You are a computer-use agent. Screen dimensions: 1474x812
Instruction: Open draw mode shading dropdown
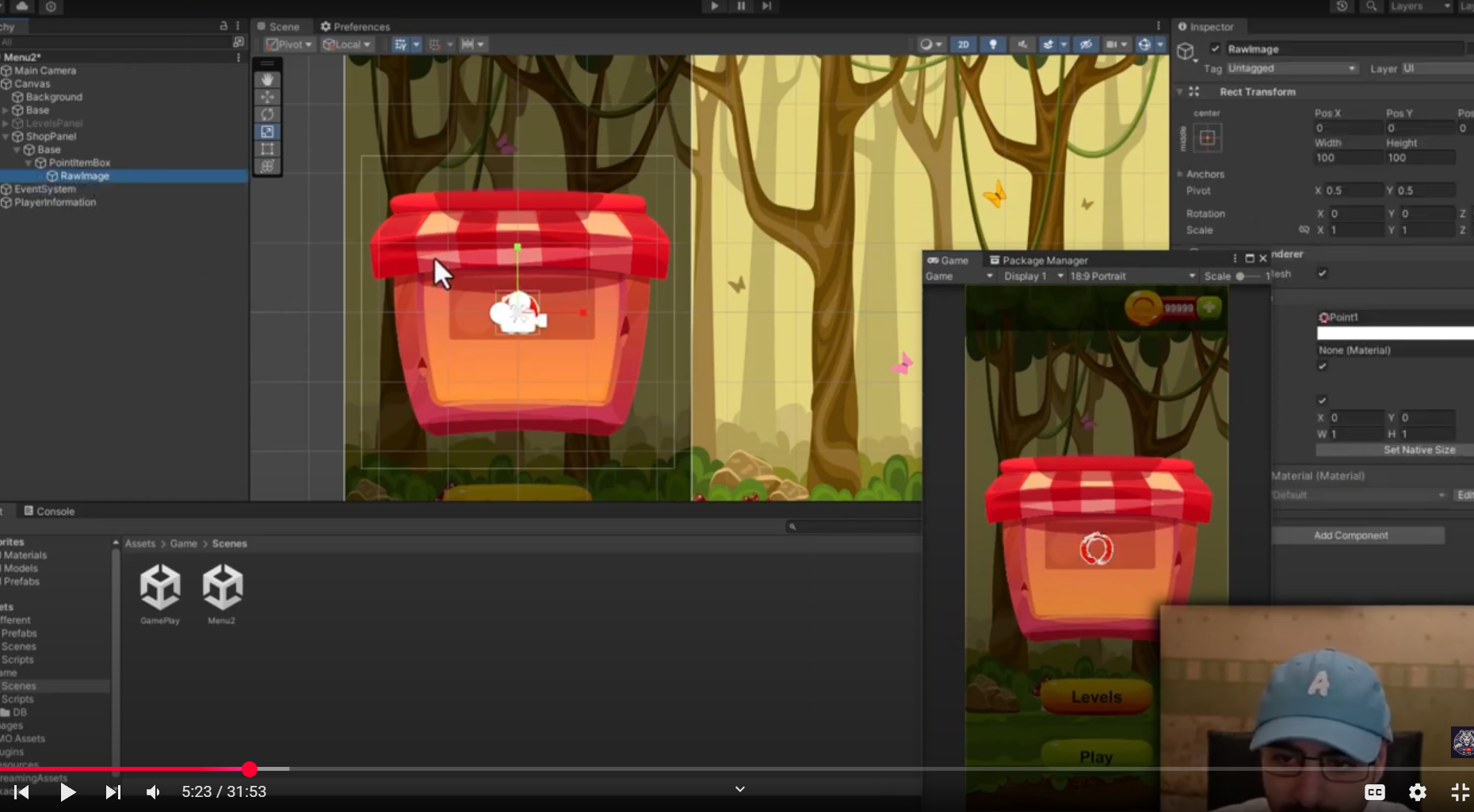[930, 44]
